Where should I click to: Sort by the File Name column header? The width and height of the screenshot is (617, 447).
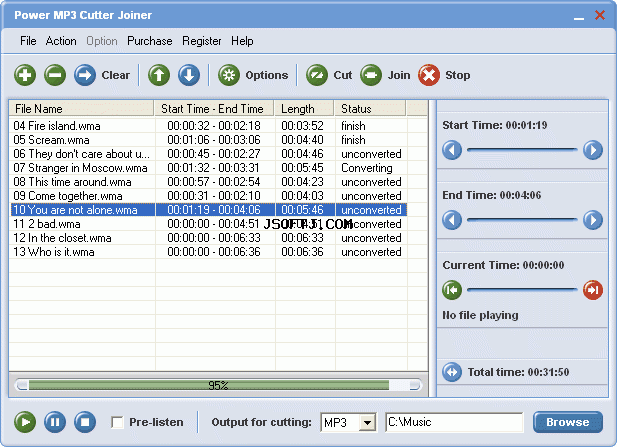click(x=81, y=109)
